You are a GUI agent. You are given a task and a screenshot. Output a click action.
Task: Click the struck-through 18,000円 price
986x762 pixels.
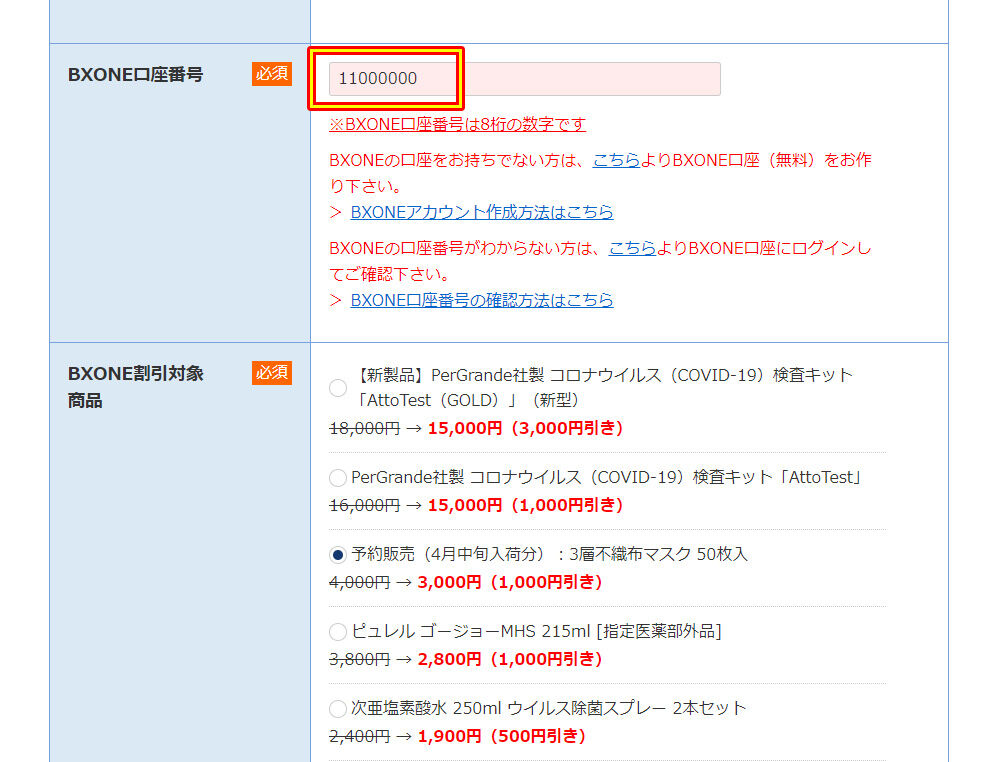coord(365,428)
